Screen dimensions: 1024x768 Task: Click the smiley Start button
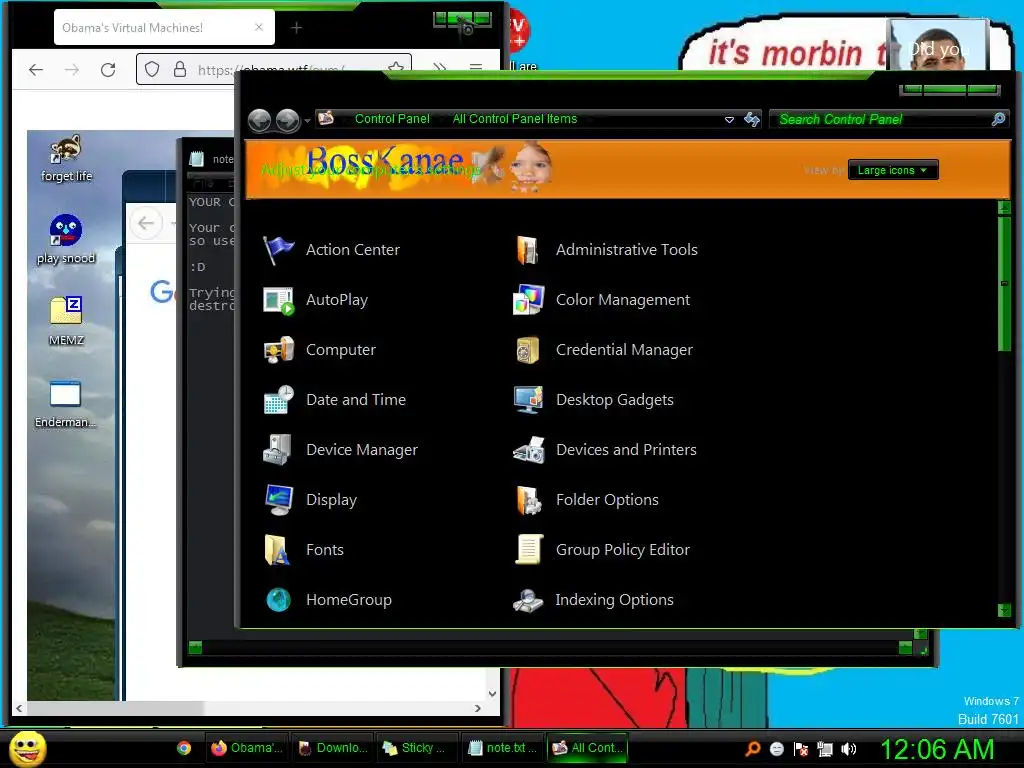[27, 748]
